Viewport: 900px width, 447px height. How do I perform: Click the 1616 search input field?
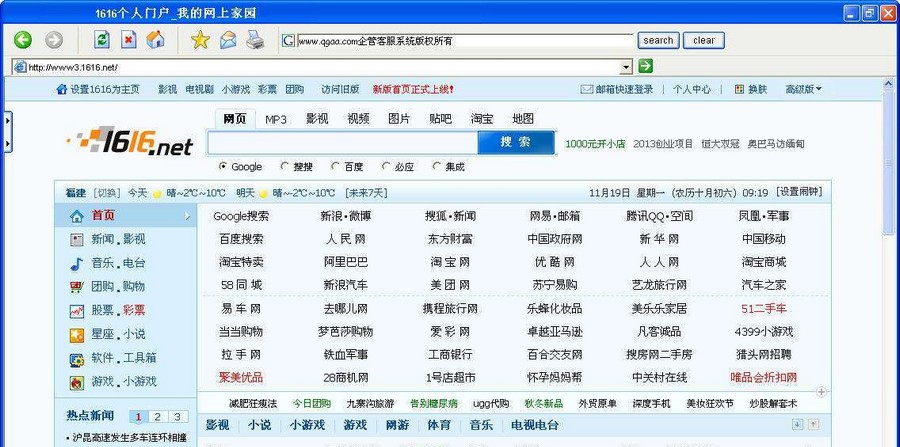[x=342, y=143]
